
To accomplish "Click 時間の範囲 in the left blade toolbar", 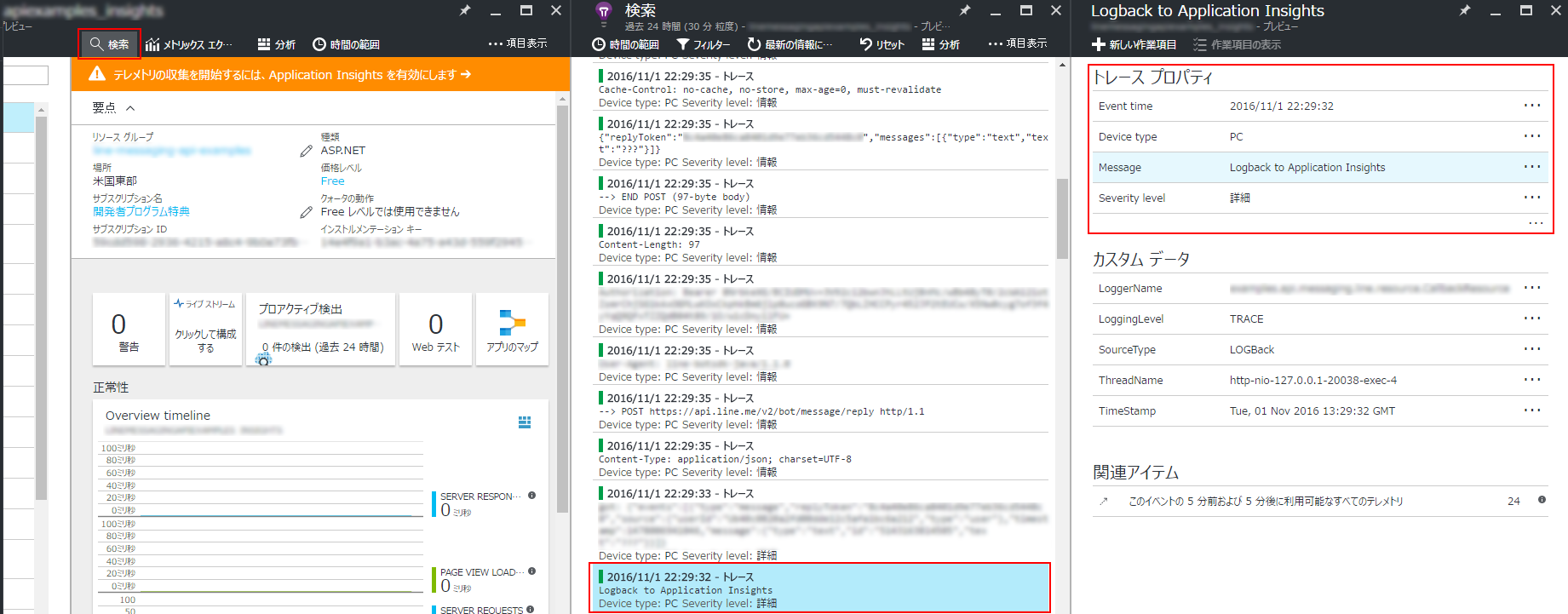I will tap(346, 44).
